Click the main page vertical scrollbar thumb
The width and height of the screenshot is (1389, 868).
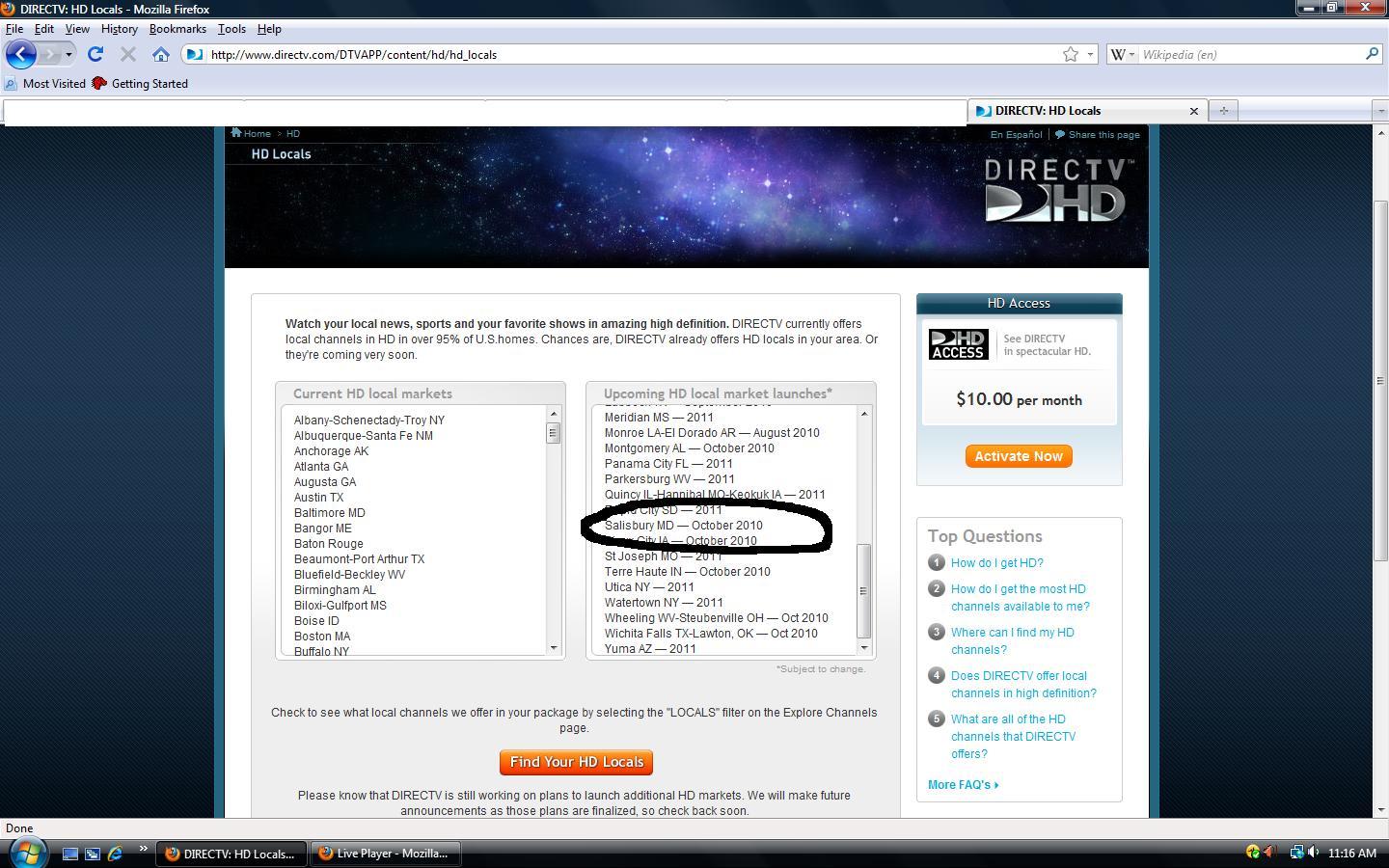point(1380,380)
